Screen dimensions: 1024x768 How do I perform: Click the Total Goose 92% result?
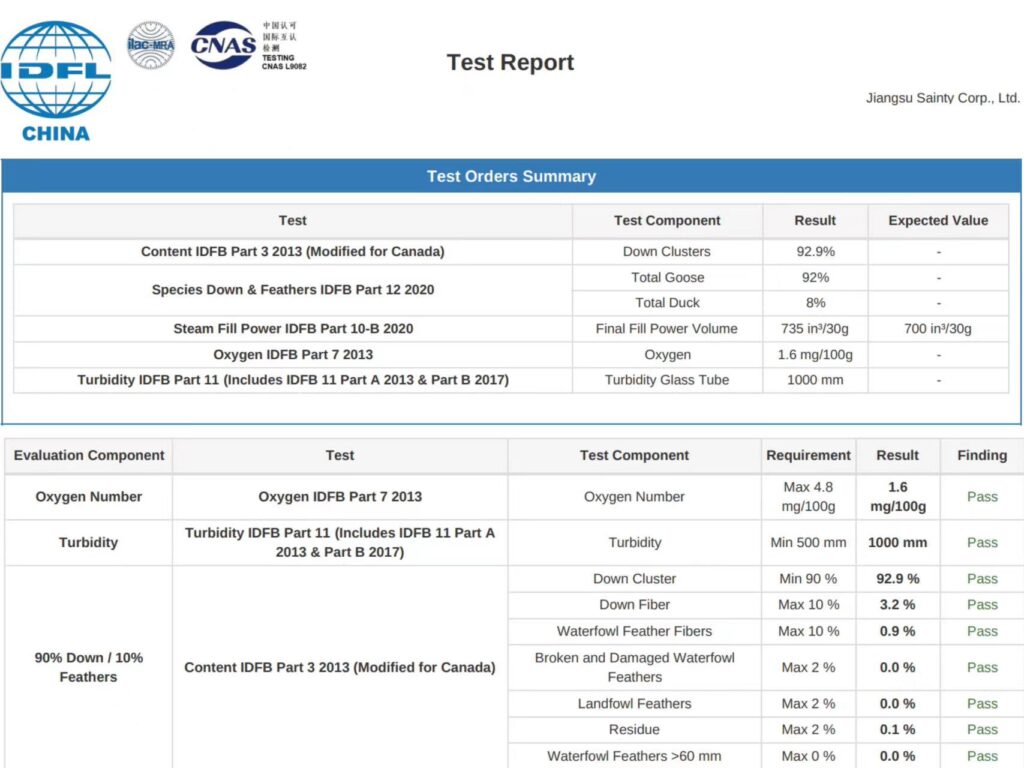[815, 278]
